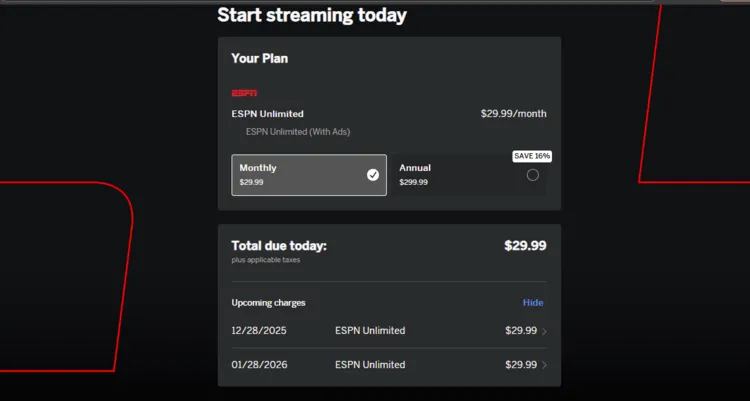The image size is (750, 401).
Task: Click the plus applicable taxes note
Action: pos(265,260)
